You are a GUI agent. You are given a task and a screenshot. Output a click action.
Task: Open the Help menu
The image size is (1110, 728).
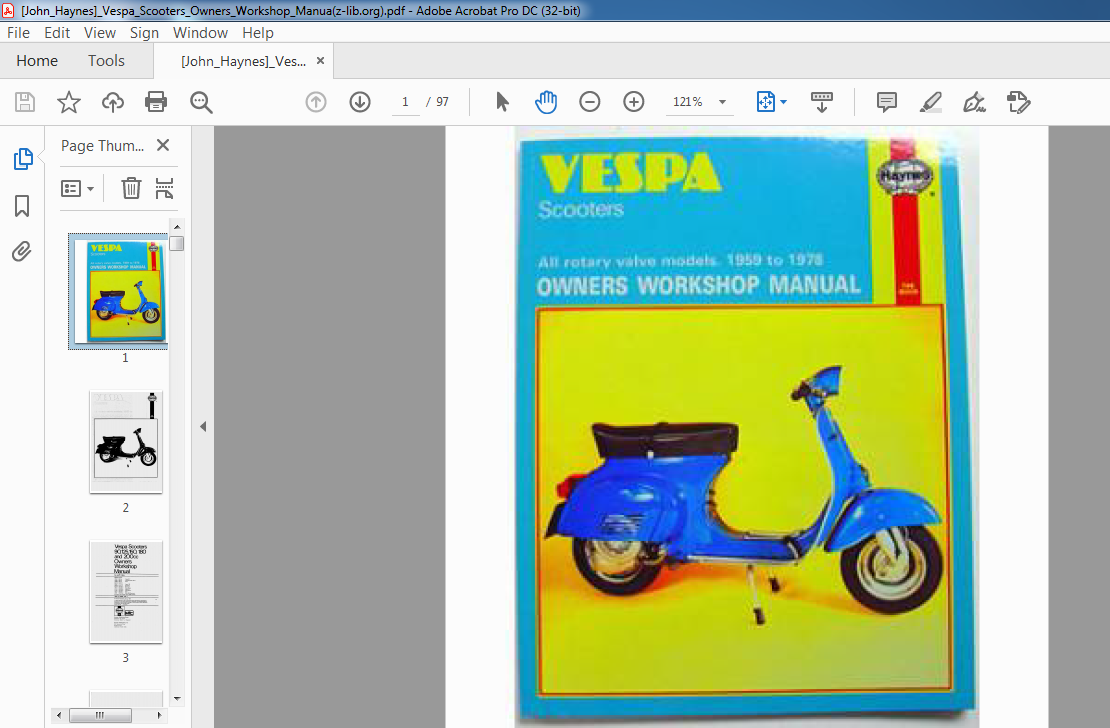(x=258, y=33)
